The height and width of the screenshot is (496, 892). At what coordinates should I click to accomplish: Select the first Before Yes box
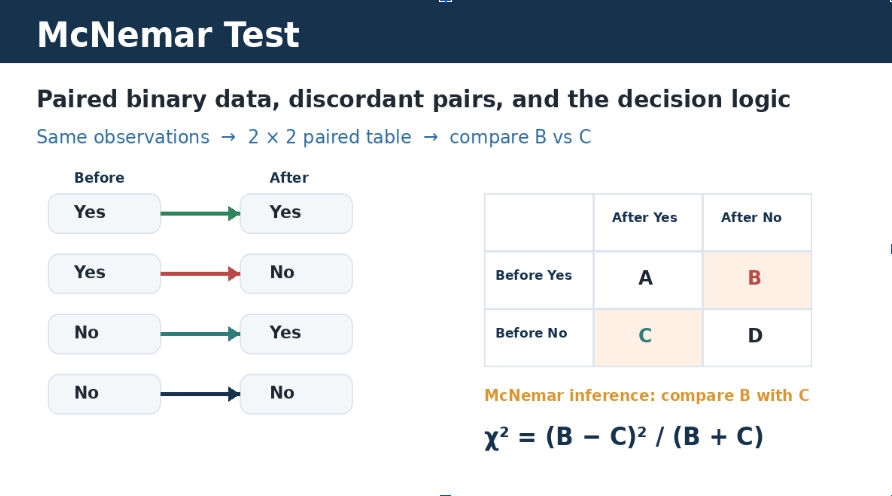click(x=105, y=213)
